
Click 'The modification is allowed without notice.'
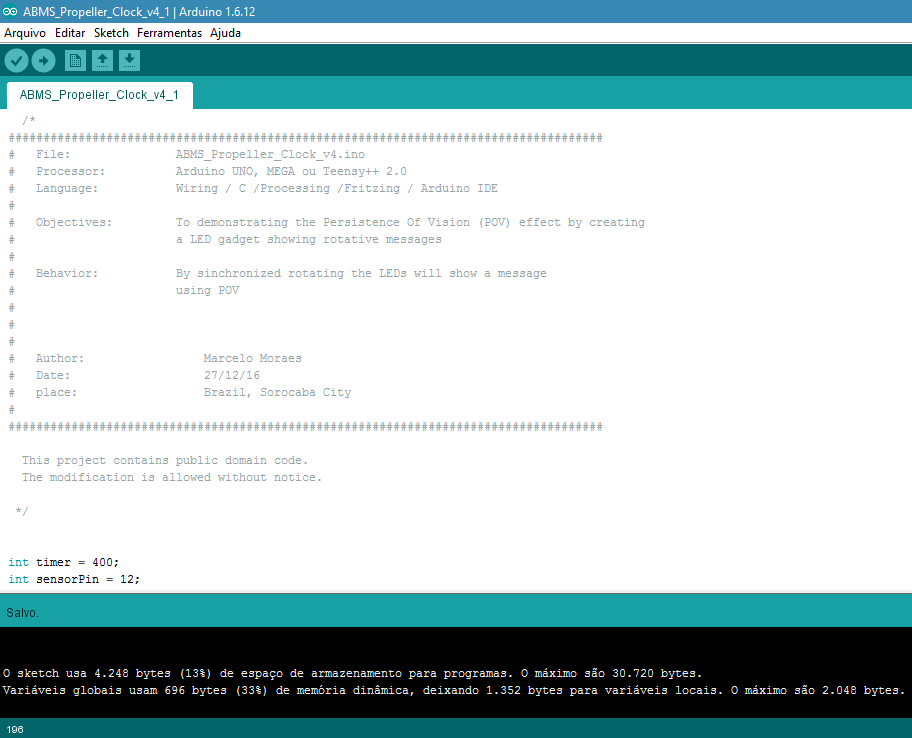172,477
